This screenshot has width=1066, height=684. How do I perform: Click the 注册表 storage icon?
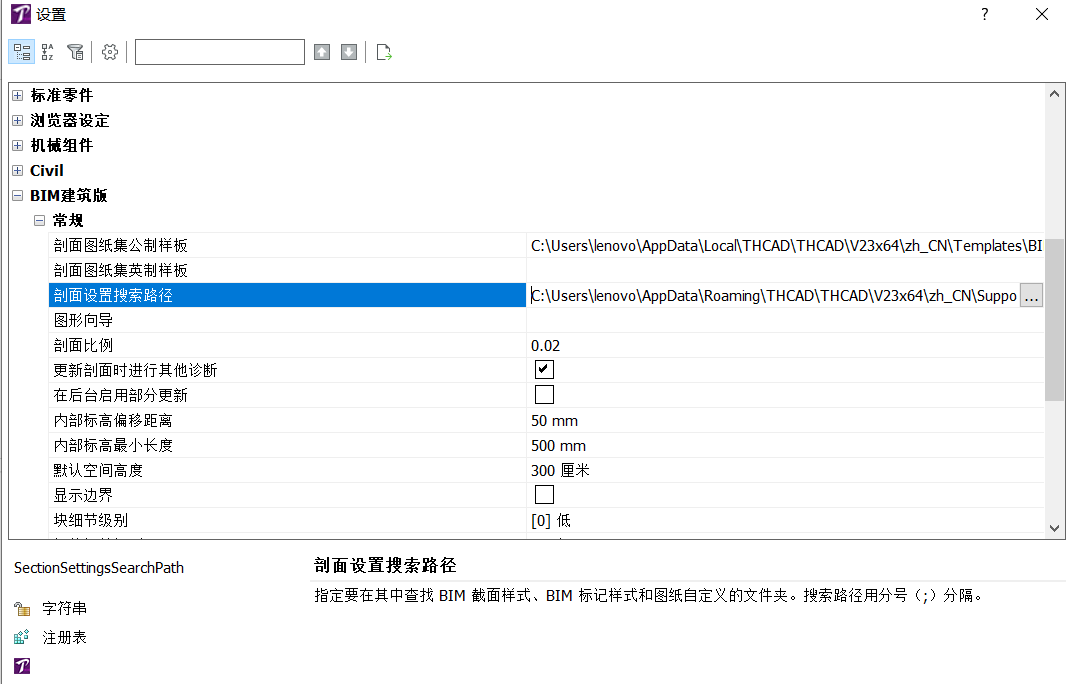point(22,637)
